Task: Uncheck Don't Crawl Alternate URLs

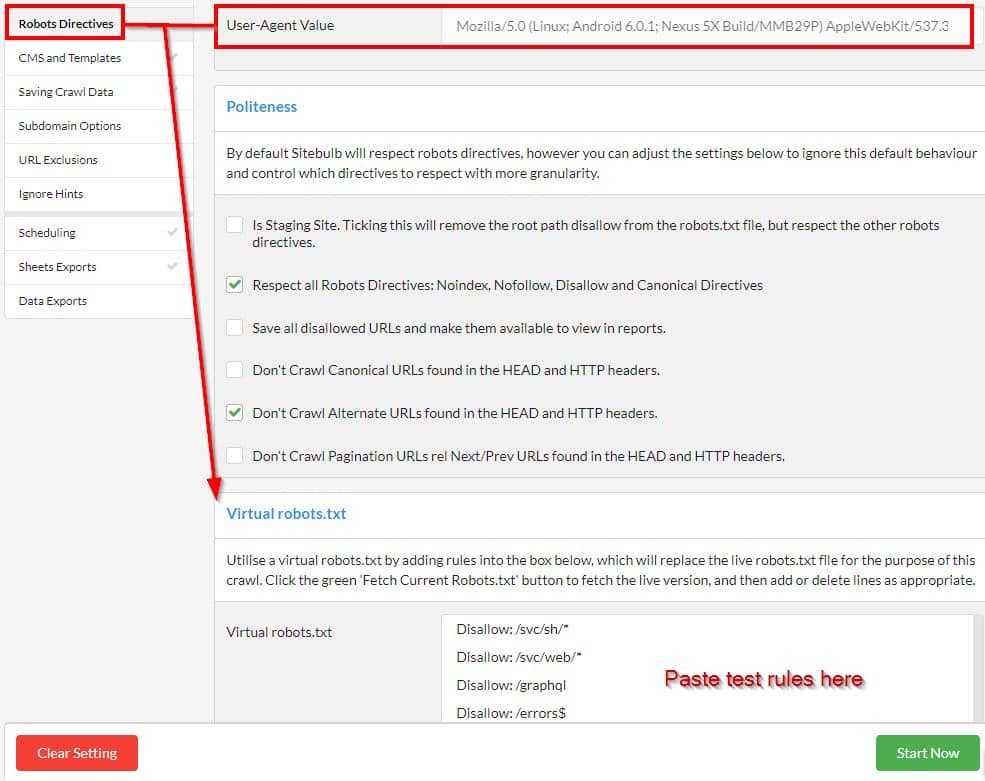Action: 235,413
